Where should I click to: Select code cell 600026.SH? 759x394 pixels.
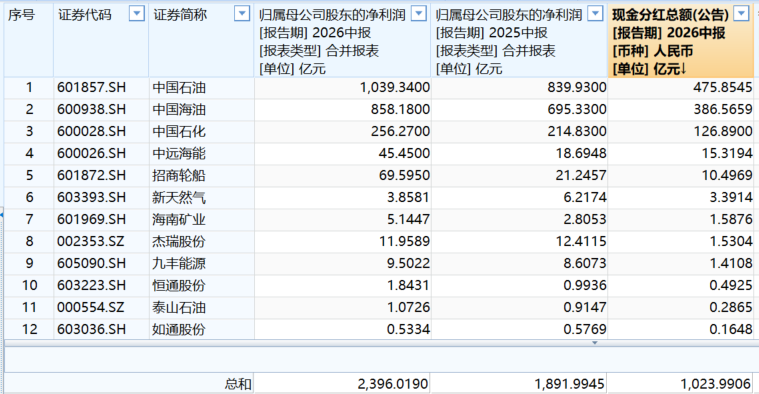(x=91, y=153)
